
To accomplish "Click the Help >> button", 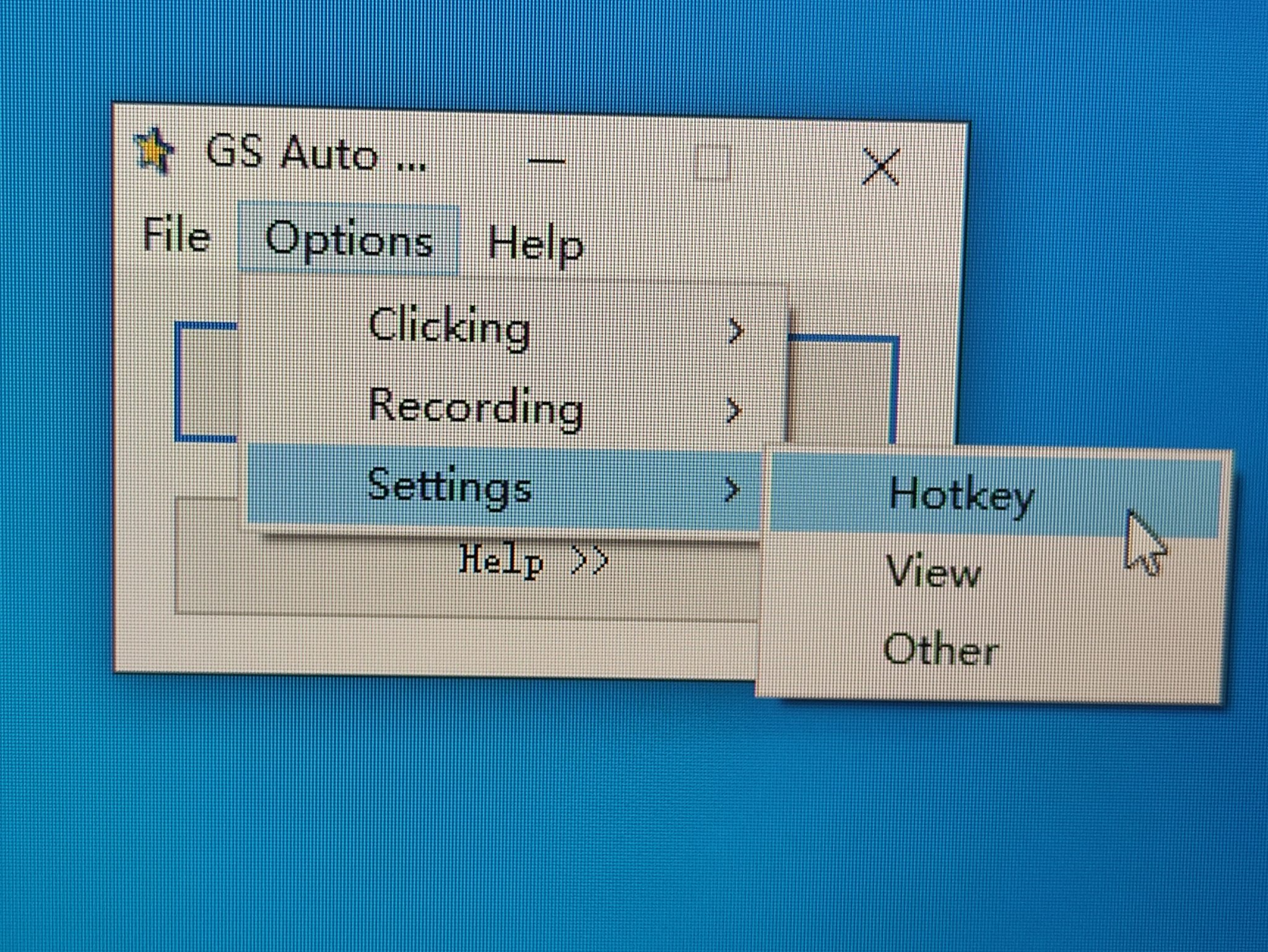I will [532, 560].
